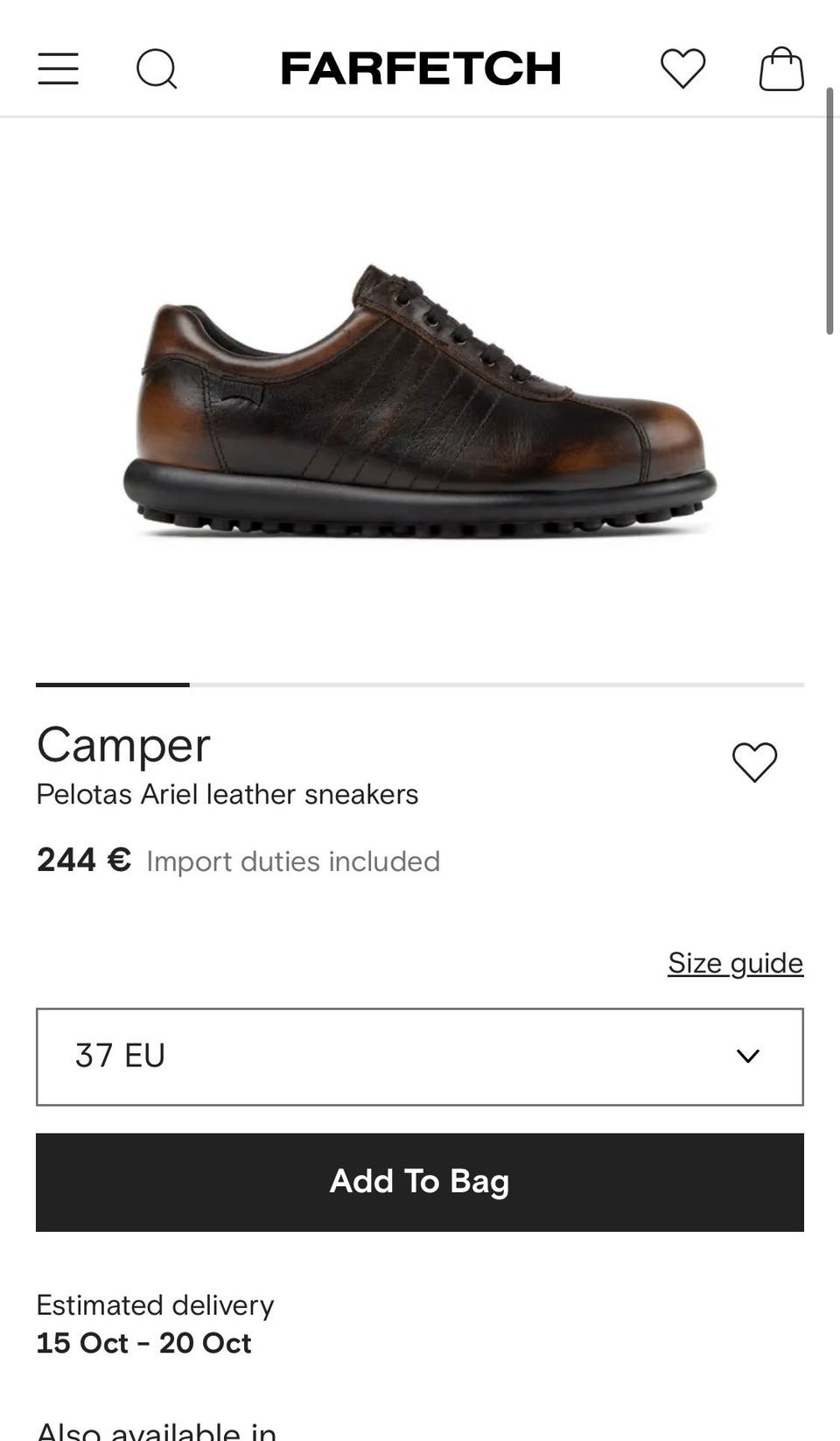Open the Size guide link

[735, 963]
